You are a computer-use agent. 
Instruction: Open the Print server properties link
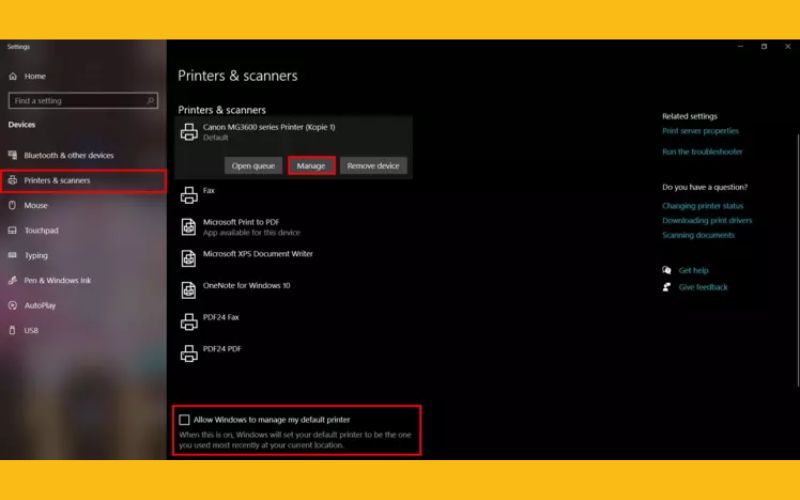[700, 131]
